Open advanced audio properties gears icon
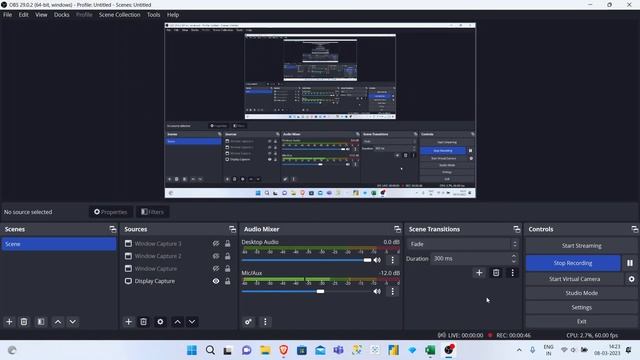Viewport: 640px width, 360px height. [x=248, y=322]
